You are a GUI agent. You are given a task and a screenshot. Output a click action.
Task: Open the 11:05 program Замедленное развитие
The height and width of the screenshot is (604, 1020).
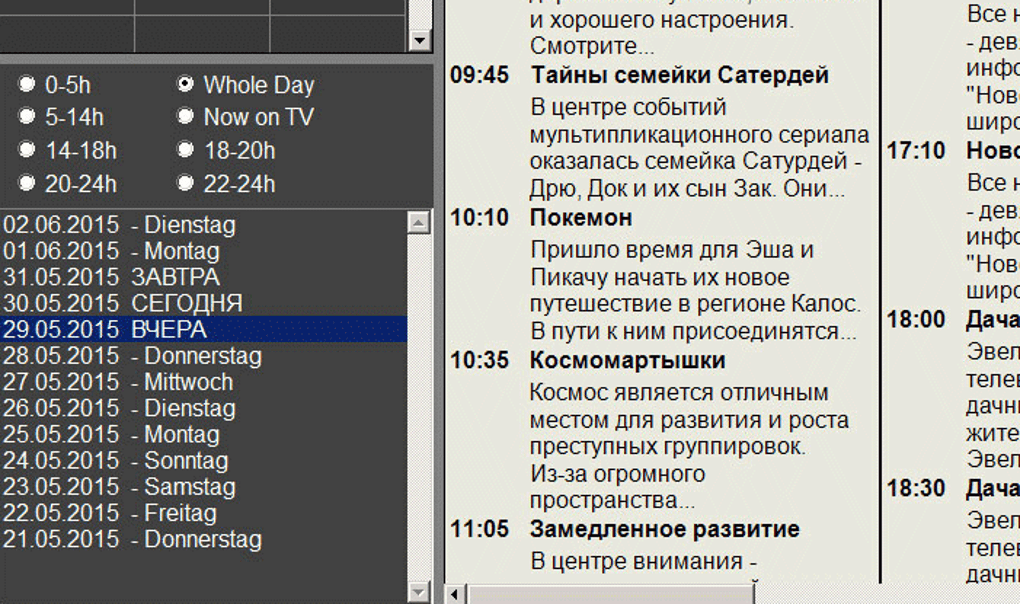[664, 529]
